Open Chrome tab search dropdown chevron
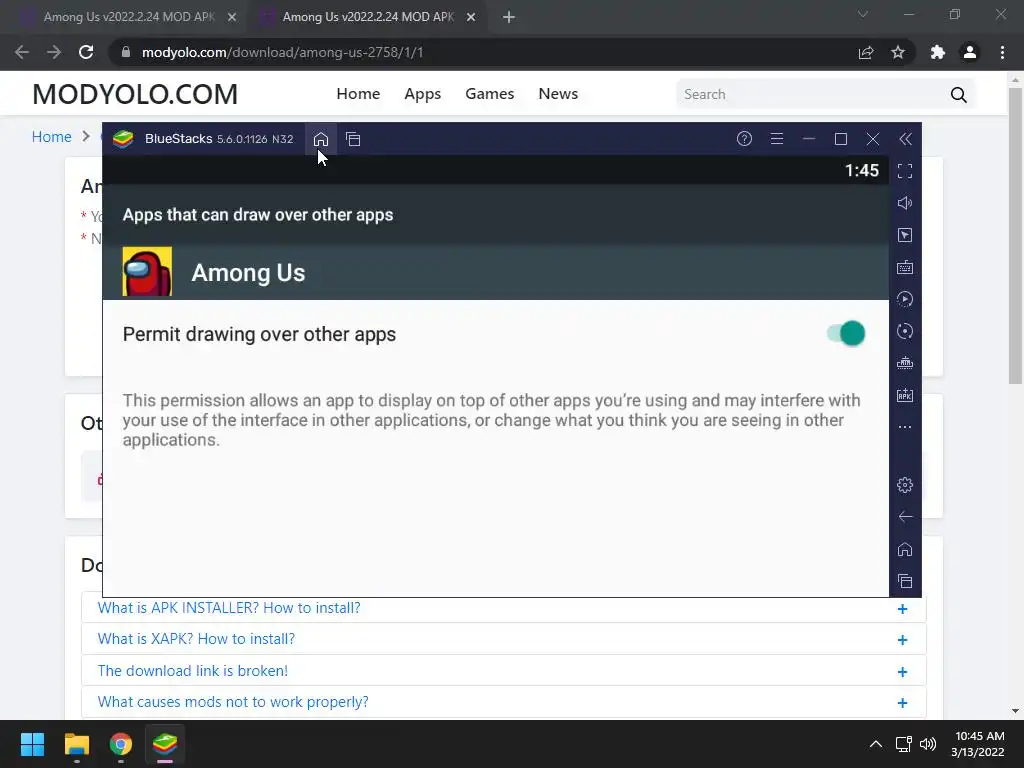The width and height of the screenshot is (1024, 768). click(x=863, y=14)
